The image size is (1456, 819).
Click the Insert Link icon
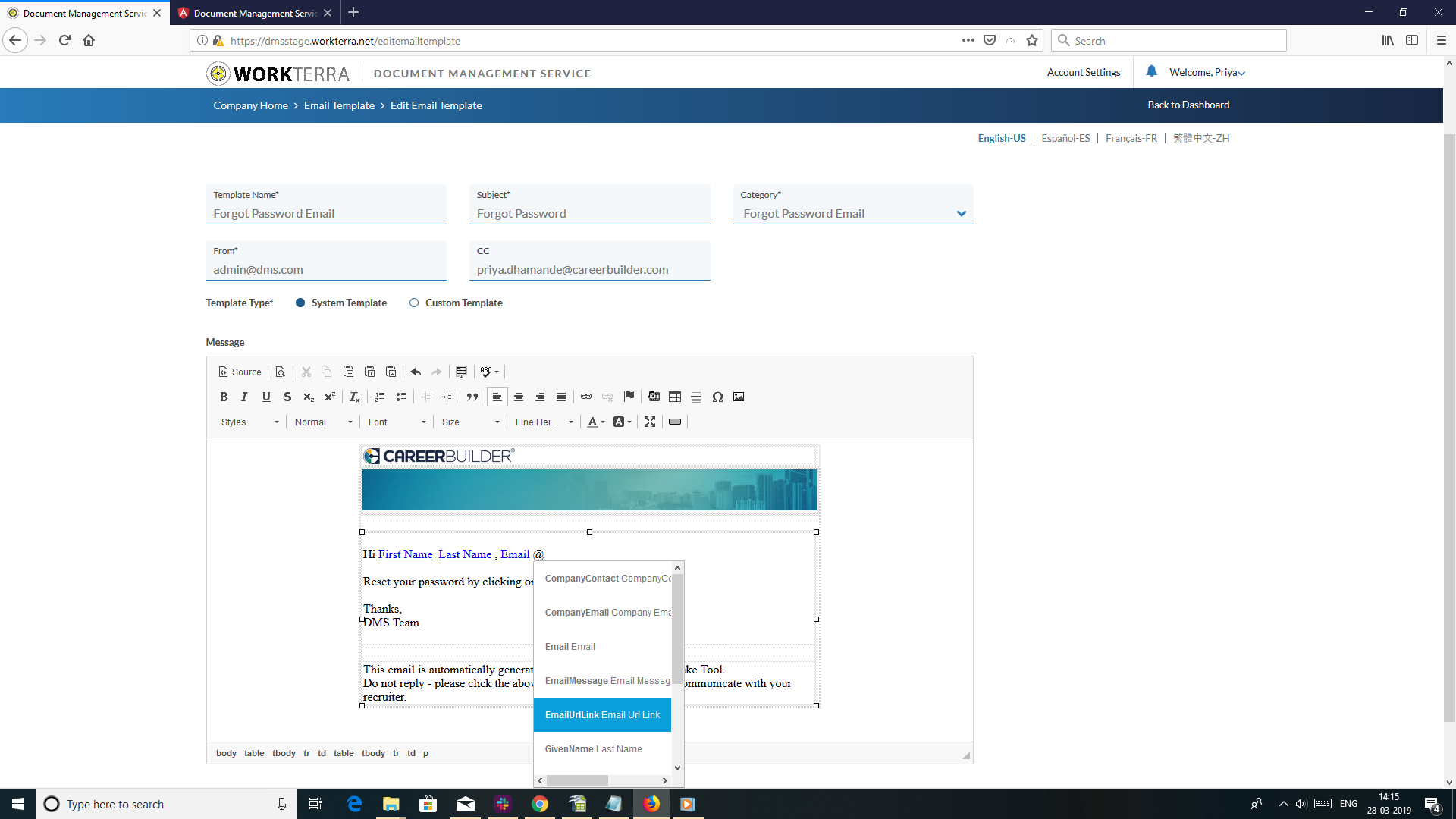586,397
